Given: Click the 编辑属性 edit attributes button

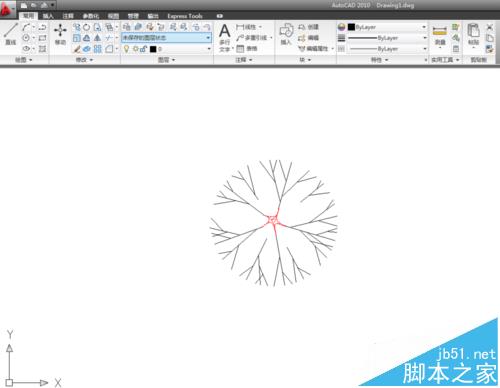Looking at the screenshot, I should [x=313, y=49].
